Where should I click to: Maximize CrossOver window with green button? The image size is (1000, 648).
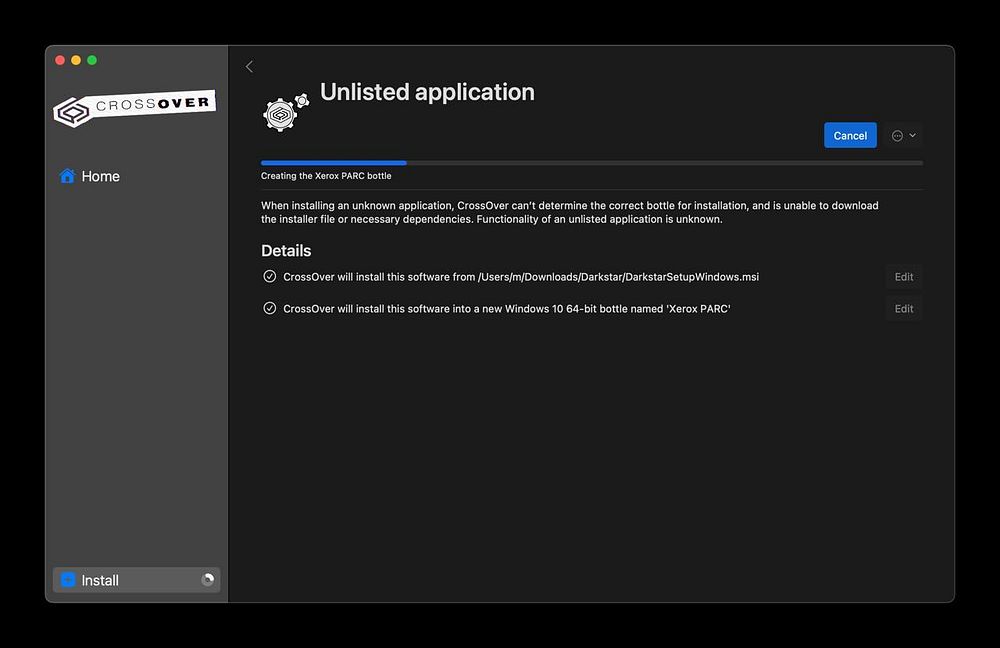(x=92, y=60)
